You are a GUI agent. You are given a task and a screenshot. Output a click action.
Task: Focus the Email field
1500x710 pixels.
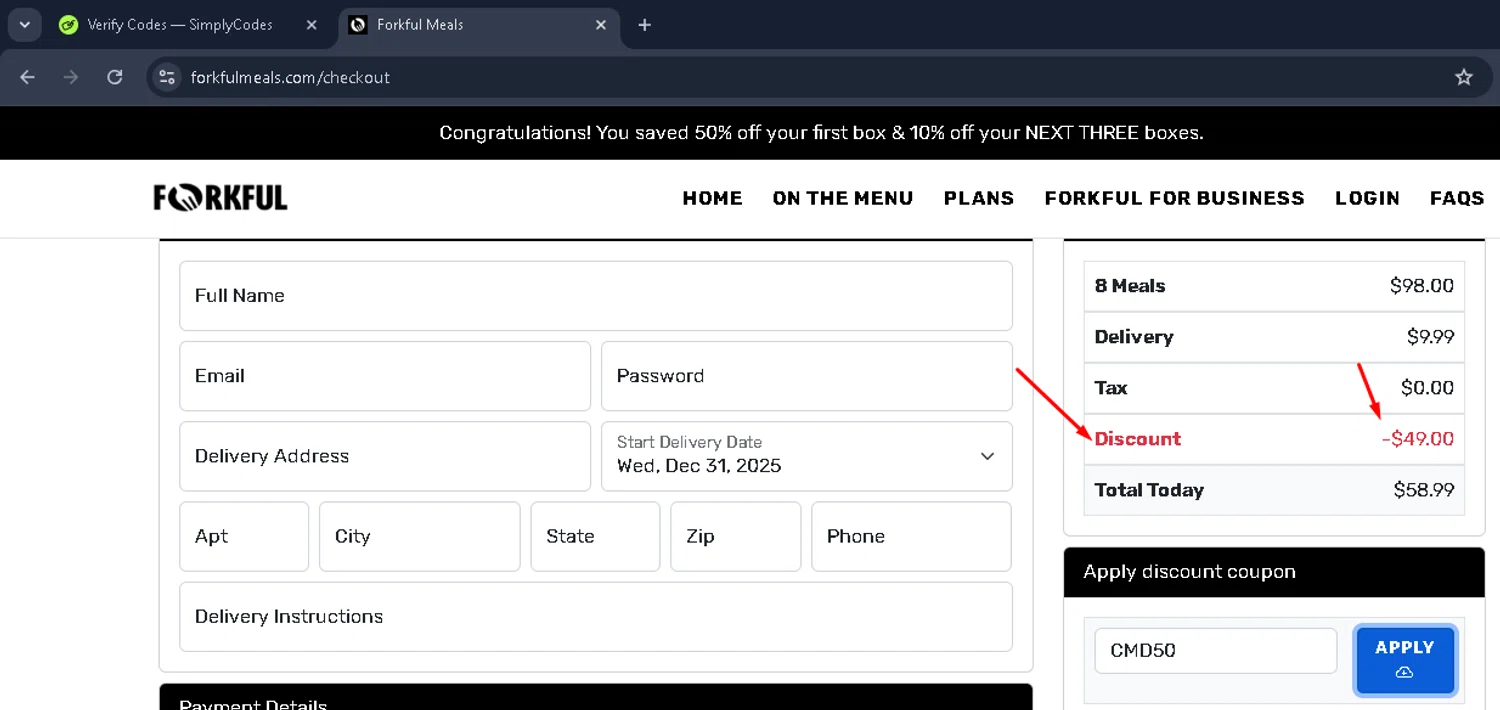(x=385, y=376)
